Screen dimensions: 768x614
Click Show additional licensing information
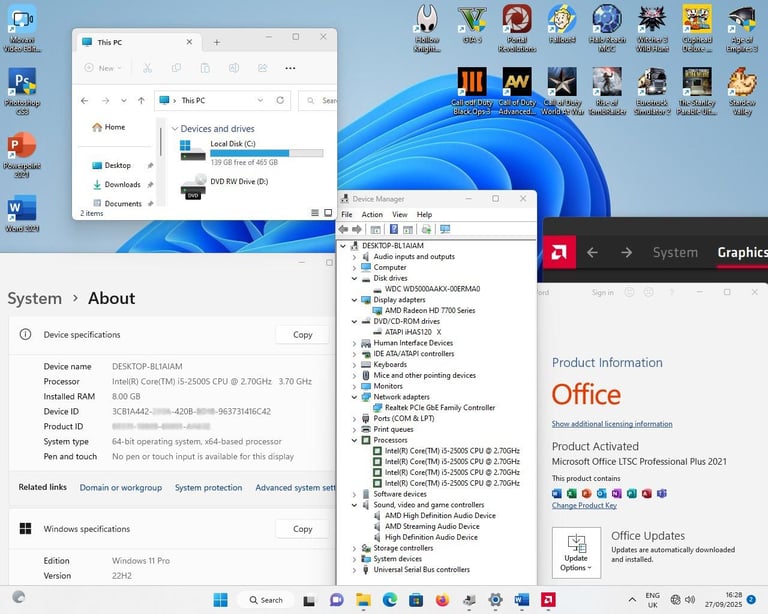pos(612,424)
